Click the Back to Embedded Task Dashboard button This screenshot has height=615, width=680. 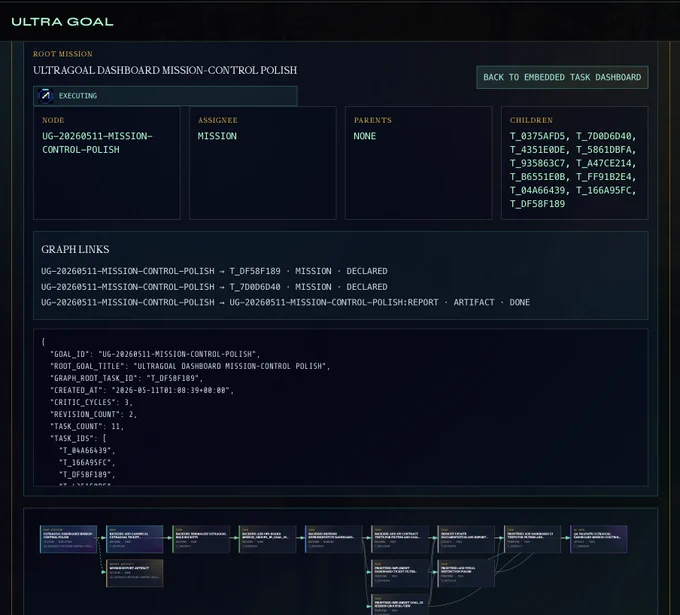[562, 77]
